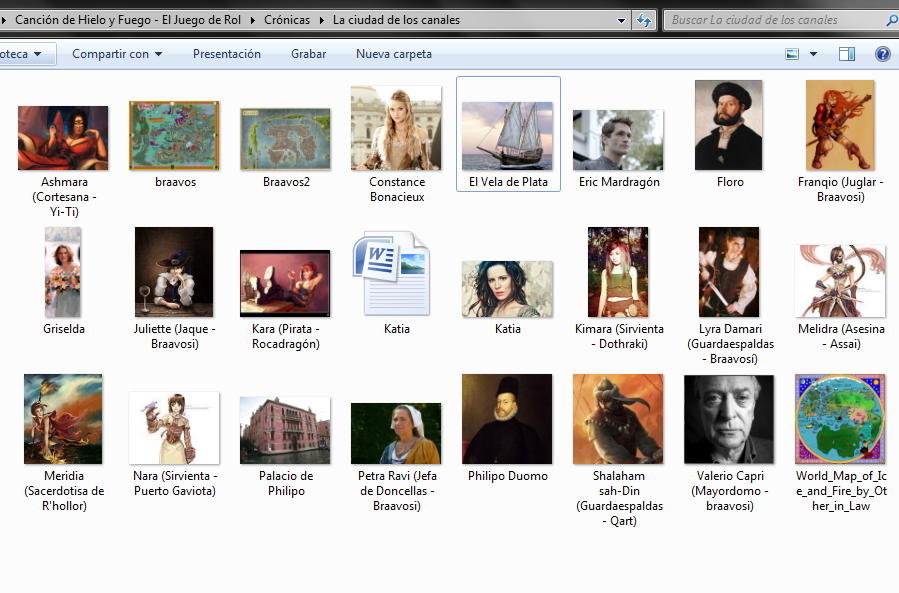Select the Griselda image file
Viewport: 899px width, 593px height.
63,272
